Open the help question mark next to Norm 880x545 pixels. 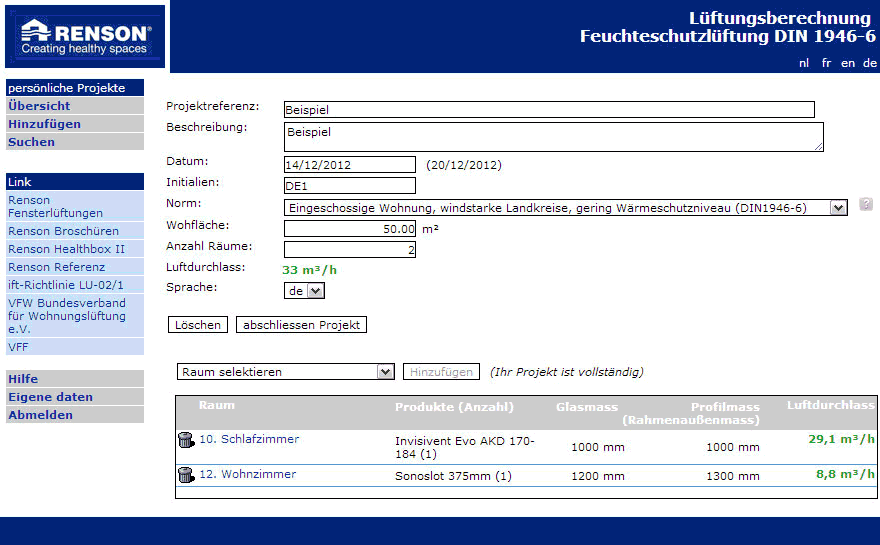(866, 204)
